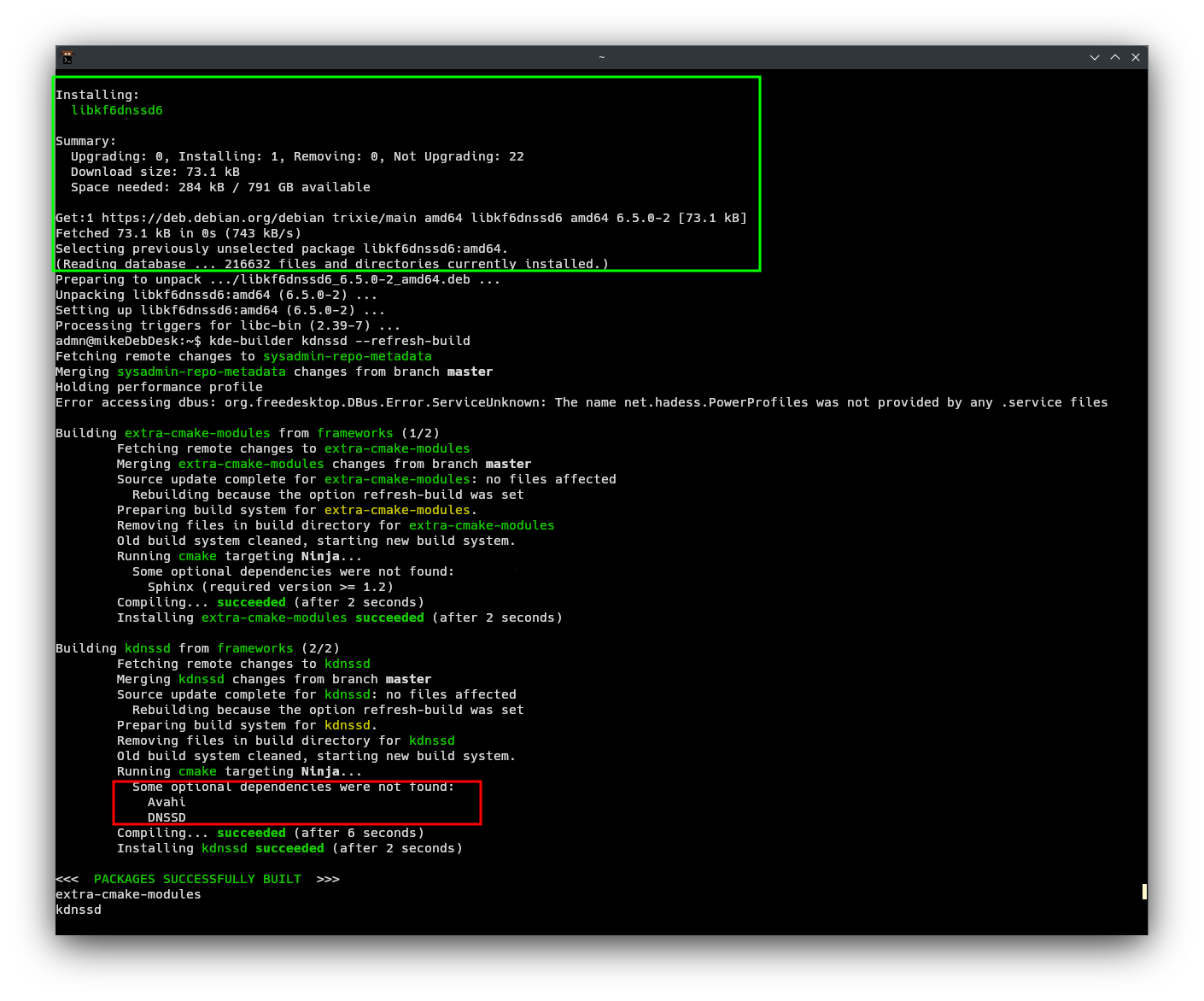1204x1001 pixels.
Task: Maximize the terminal window using up chevron
Action: point(1115,57)
